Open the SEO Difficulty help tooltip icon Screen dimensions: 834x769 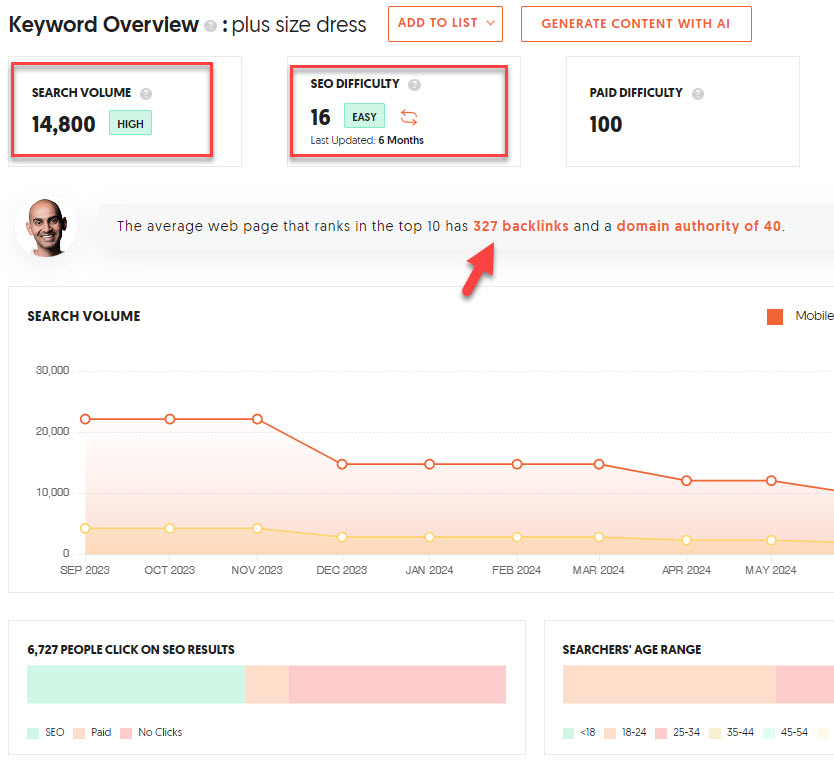(414, 85)
